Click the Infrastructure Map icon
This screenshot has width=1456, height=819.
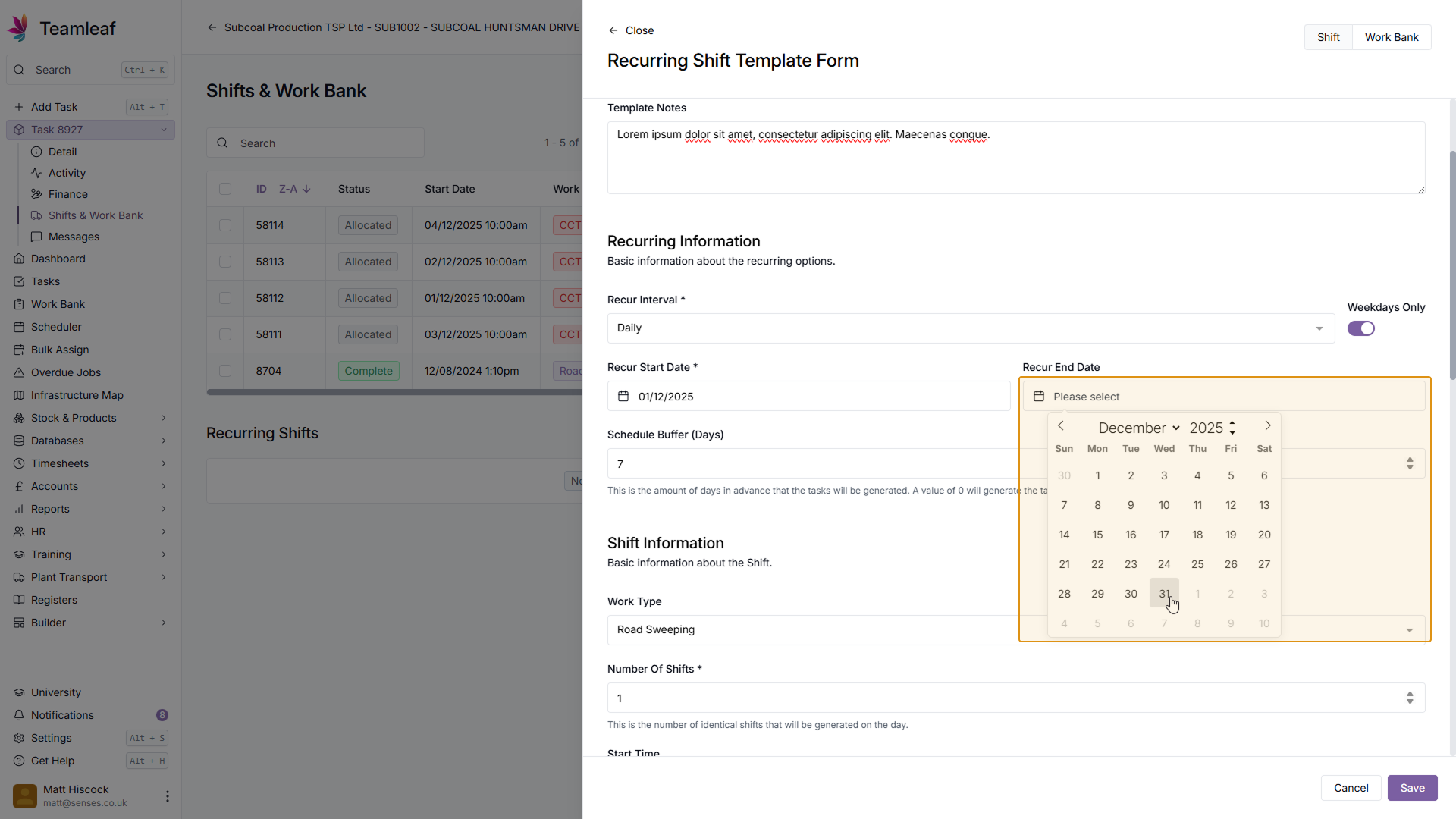[19, 395]
